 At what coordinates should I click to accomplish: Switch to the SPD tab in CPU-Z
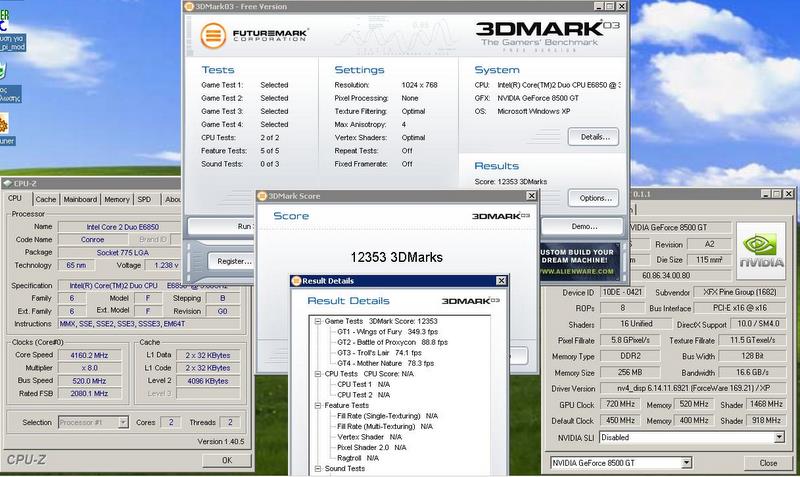pyautogui.click(x=144, y=199)
